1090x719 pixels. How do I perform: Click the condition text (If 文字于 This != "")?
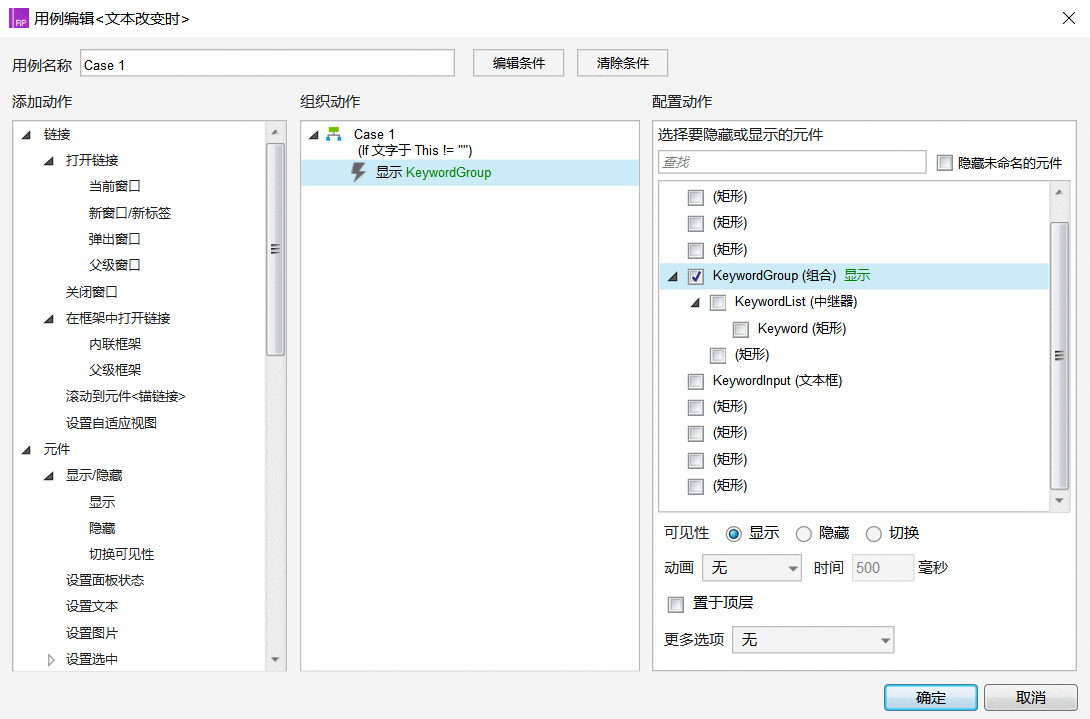[x=415, y=150]
